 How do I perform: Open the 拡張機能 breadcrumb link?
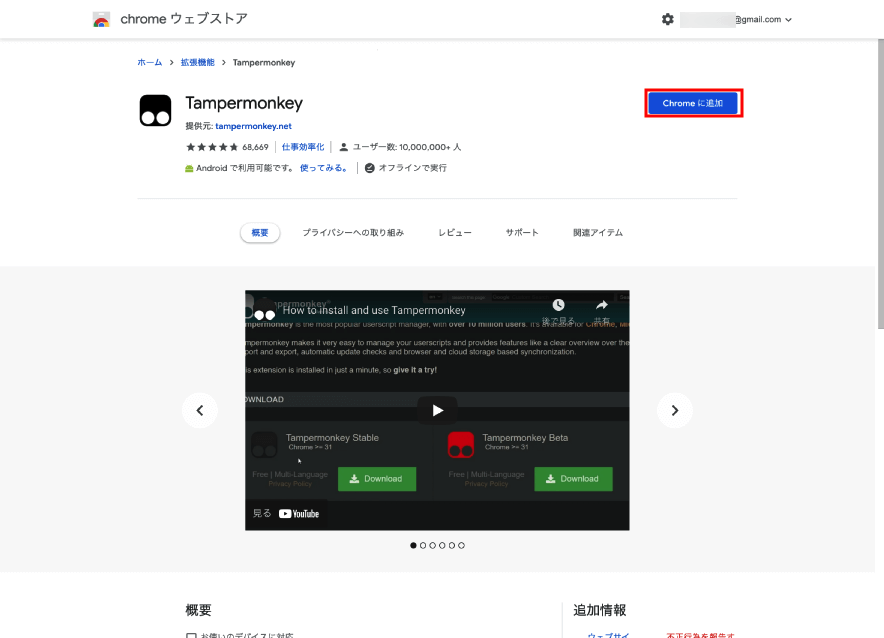tap(197, 63)
